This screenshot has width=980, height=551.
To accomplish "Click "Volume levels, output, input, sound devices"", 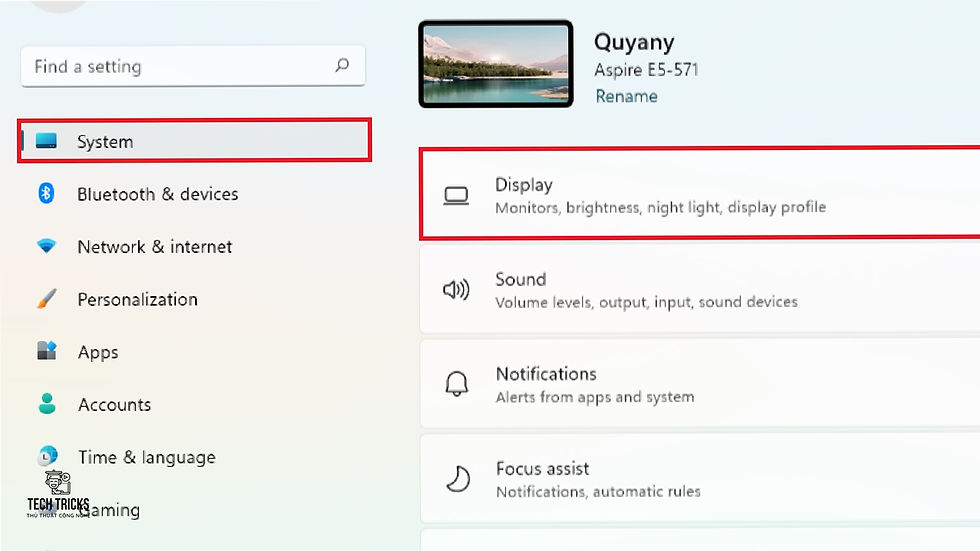I will click(x=646, y=302).
